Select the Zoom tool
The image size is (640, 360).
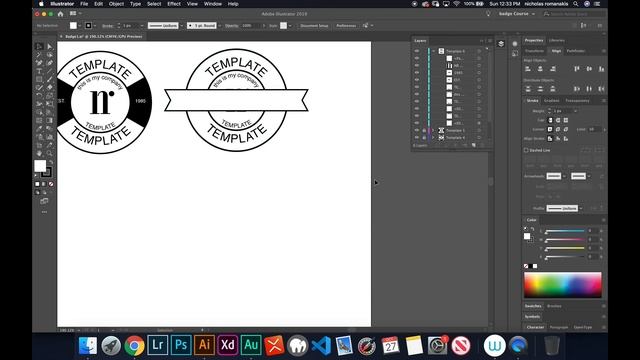tap(49, 153)
